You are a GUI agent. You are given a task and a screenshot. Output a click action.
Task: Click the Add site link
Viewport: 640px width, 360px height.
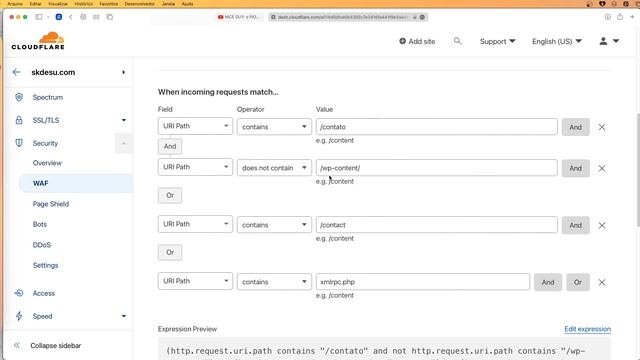pyautogui.click(x=417, y=41)
